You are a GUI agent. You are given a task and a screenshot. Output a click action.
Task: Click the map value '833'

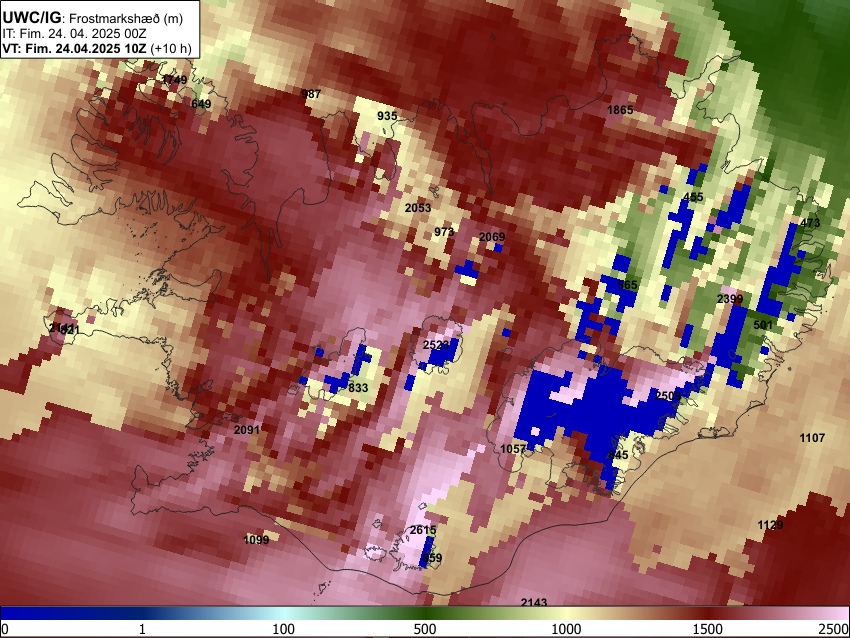(358, 388)
